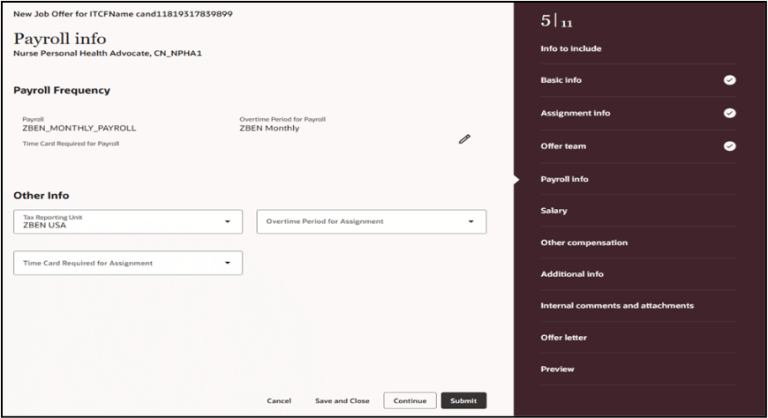This screenshot has width=768, height=418.
Task: Click the Offer team completed checkmark icon
Action: 729,146
